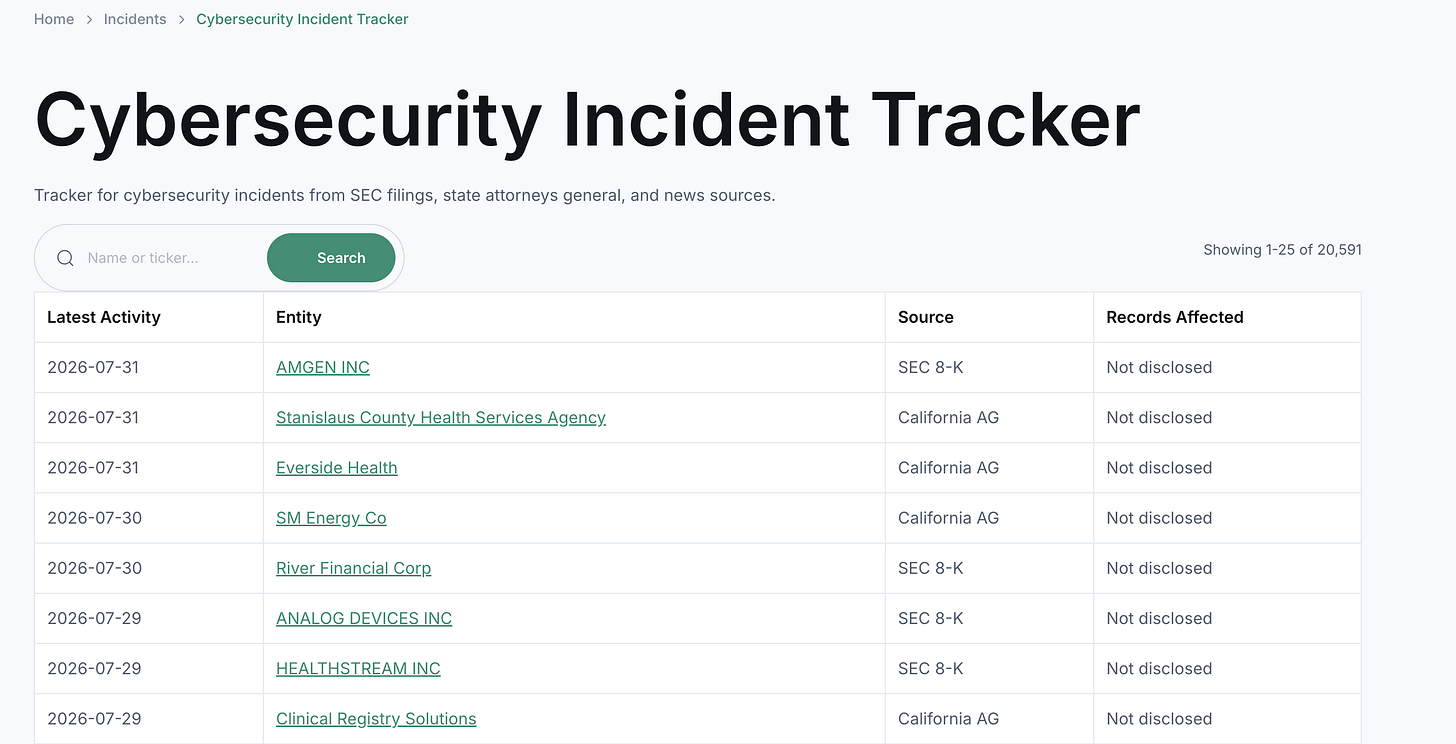Open the Everside Health entity link

[337, 467]
